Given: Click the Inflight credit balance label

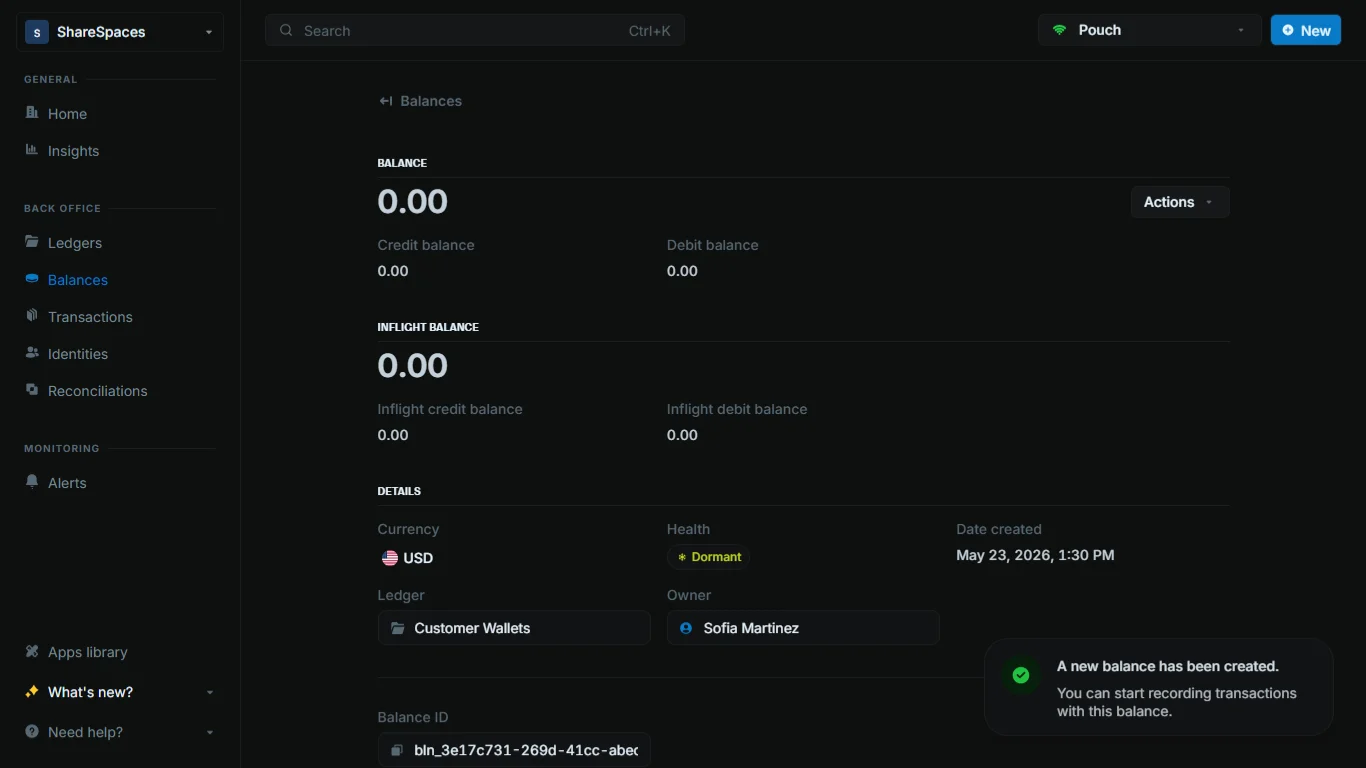Looking at the screenshot, I should pos(450,409).
